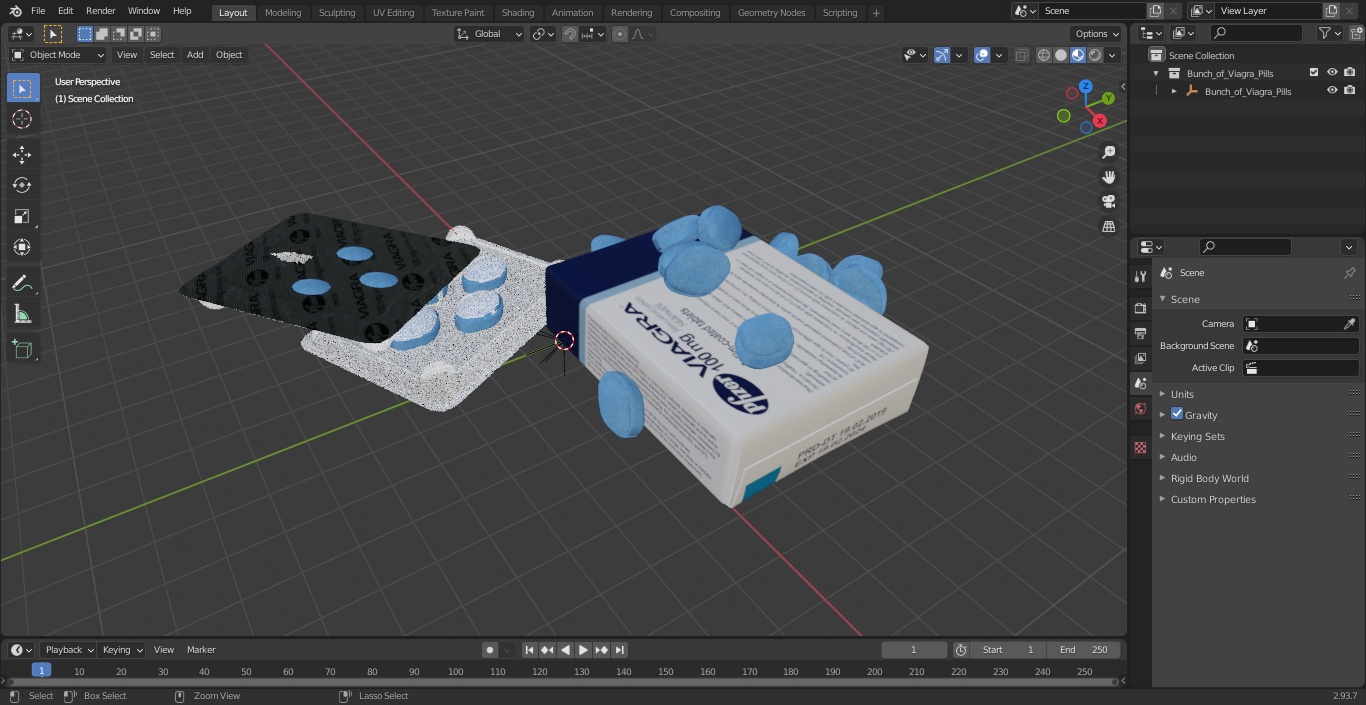The image size is (1366, 705).
Task: Switch to wireframe viewport shading
Action: click(x=1044, y=55)
